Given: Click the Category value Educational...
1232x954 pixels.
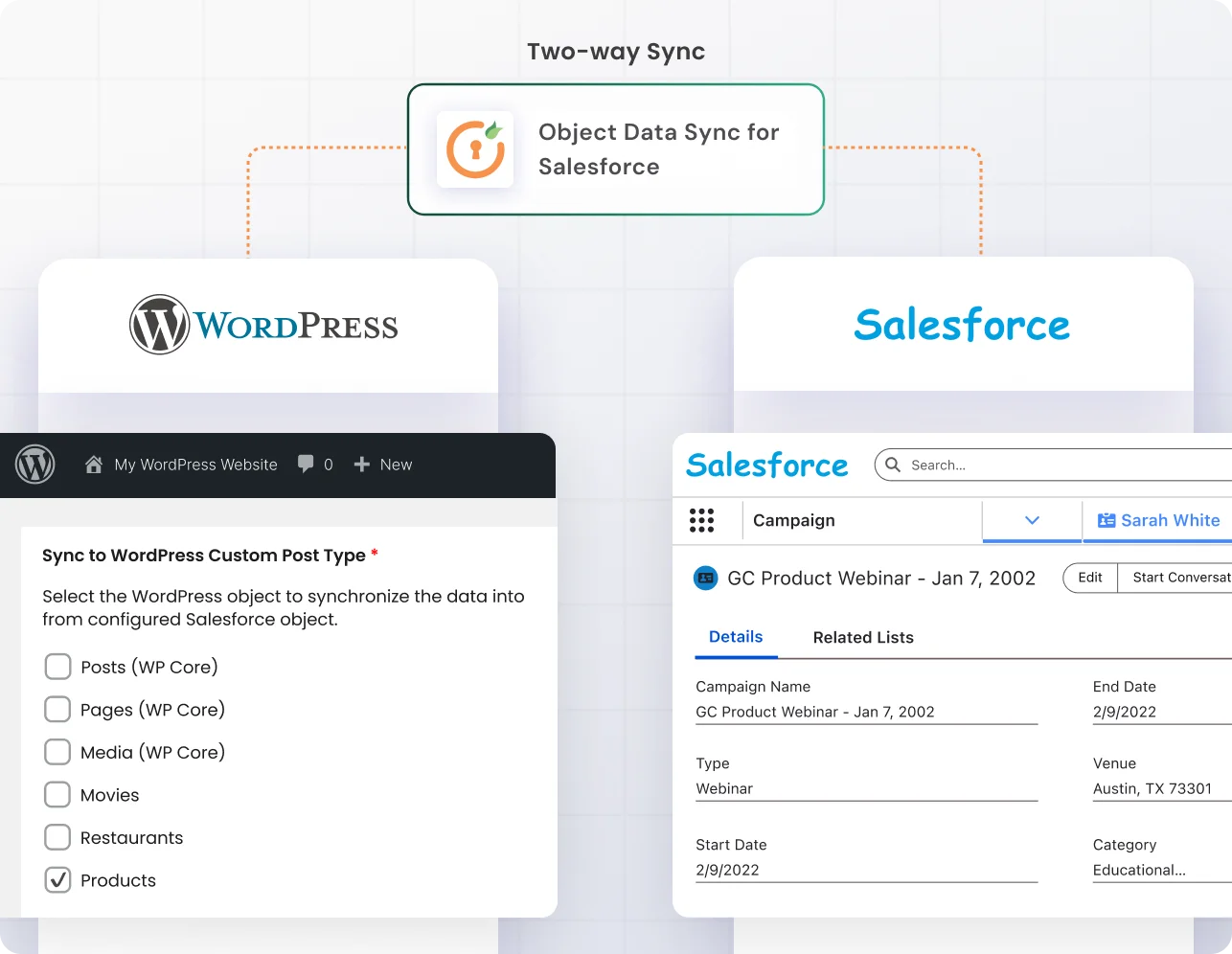Looking at the screenshot, I should 1139,870.
